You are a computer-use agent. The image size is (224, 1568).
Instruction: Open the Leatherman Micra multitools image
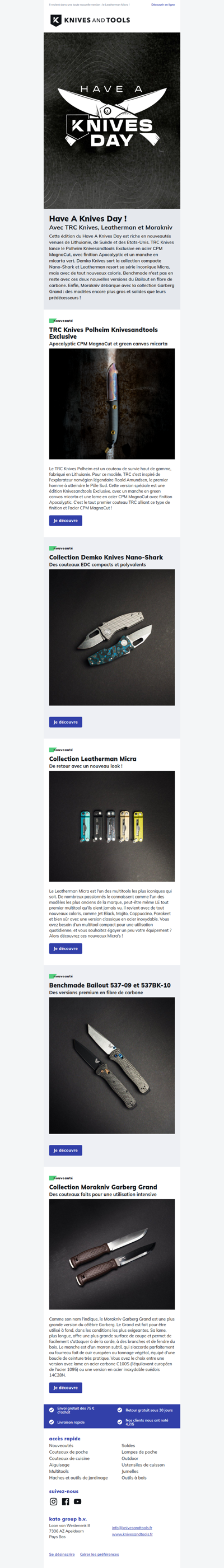tap(112, 826)
